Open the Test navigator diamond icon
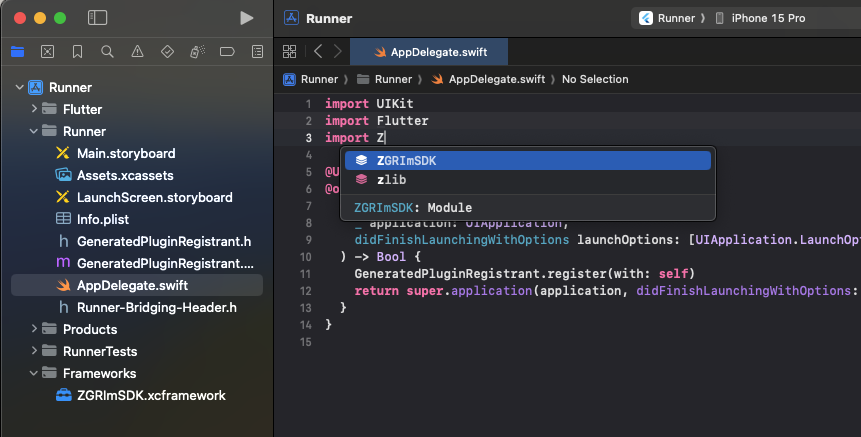The image size is (861, 437). 167,52
